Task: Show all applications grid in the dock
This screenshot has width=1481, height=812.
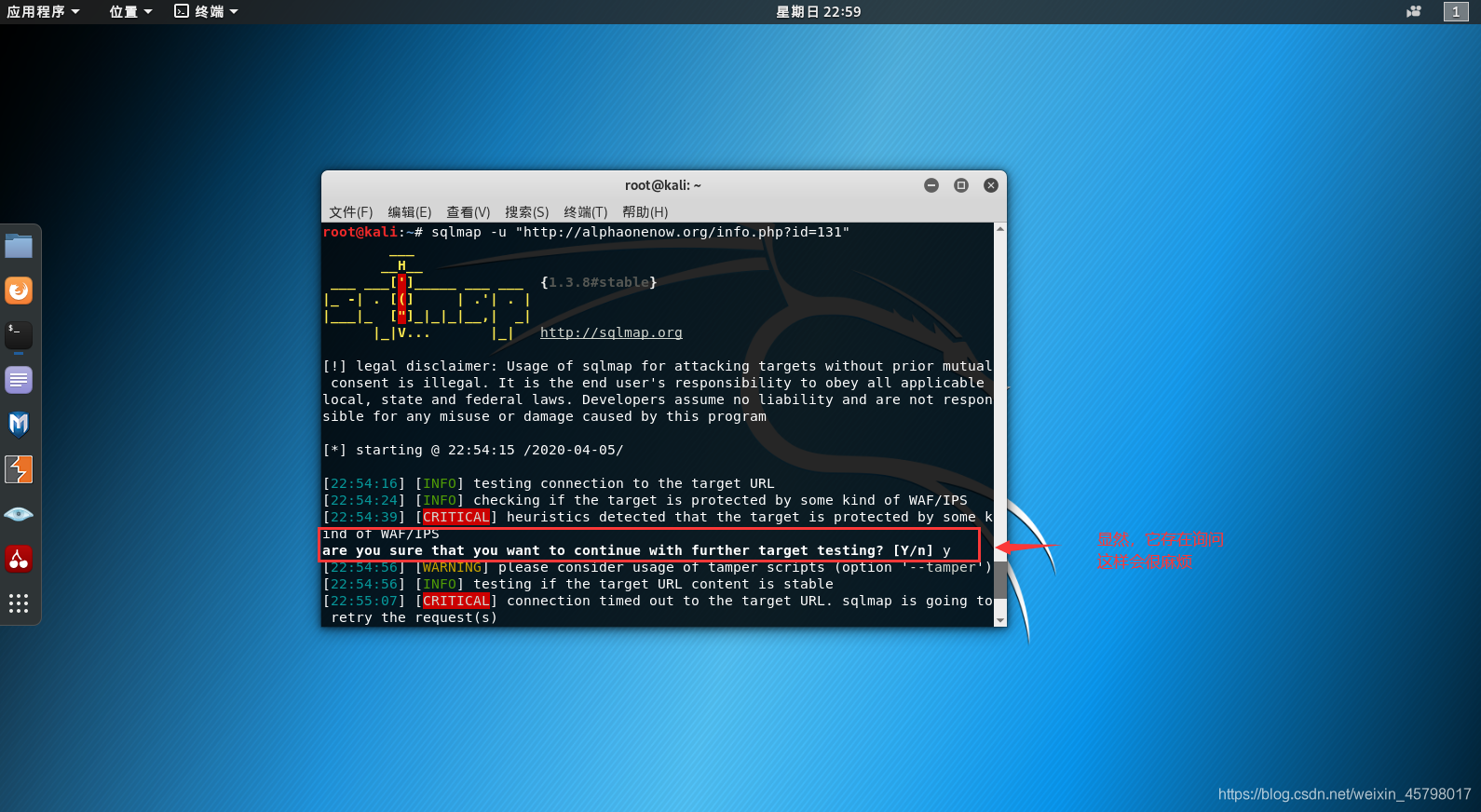Action: (x=19, y=603)
